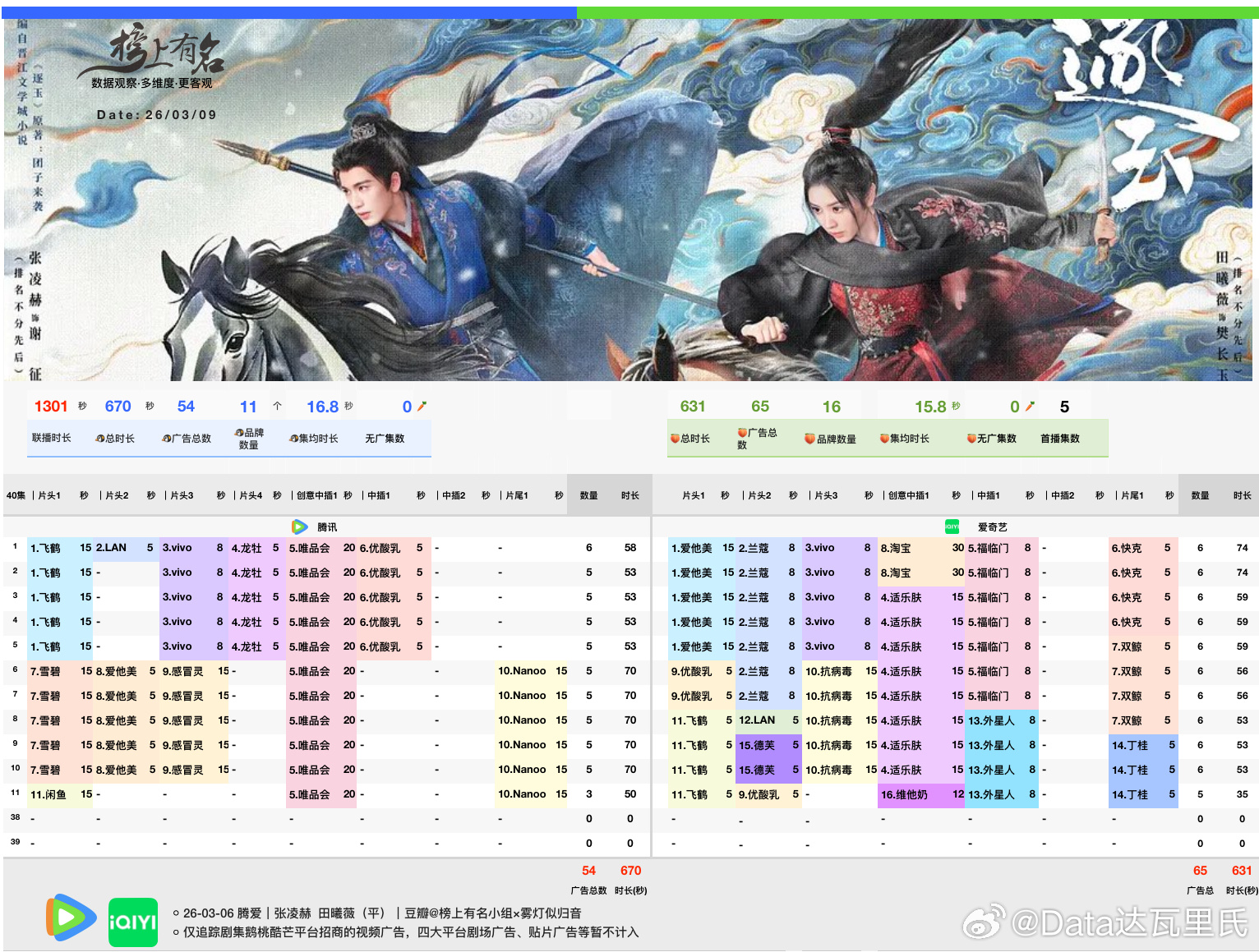Click the 数据观察·多维度·更客观 tagline
Image resolution: width=1259 pixels, height=952 pixels.
(x=152, y=83)
